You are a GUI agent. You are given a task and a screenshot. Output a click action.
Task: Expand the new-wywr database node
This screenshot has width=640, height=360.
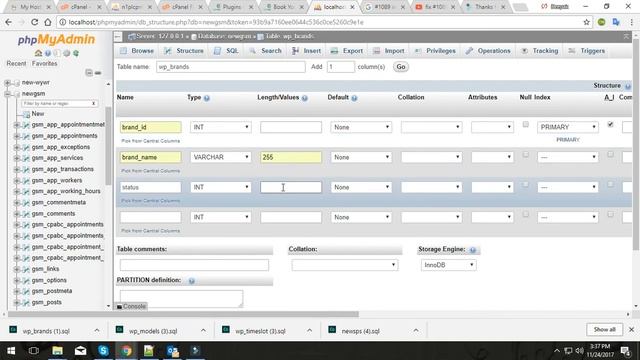[7, 83]
